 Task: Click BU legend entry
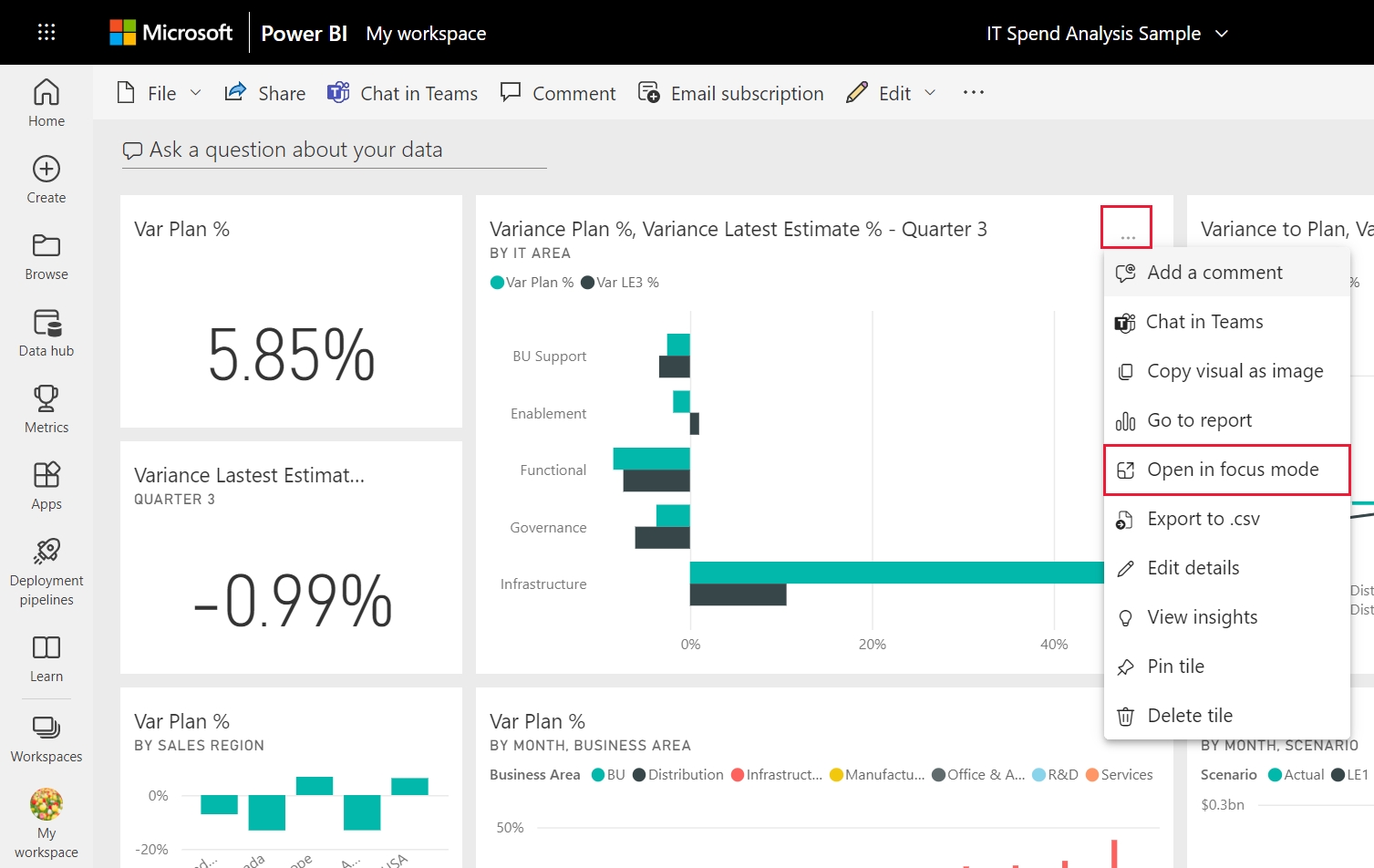(608, 775)
